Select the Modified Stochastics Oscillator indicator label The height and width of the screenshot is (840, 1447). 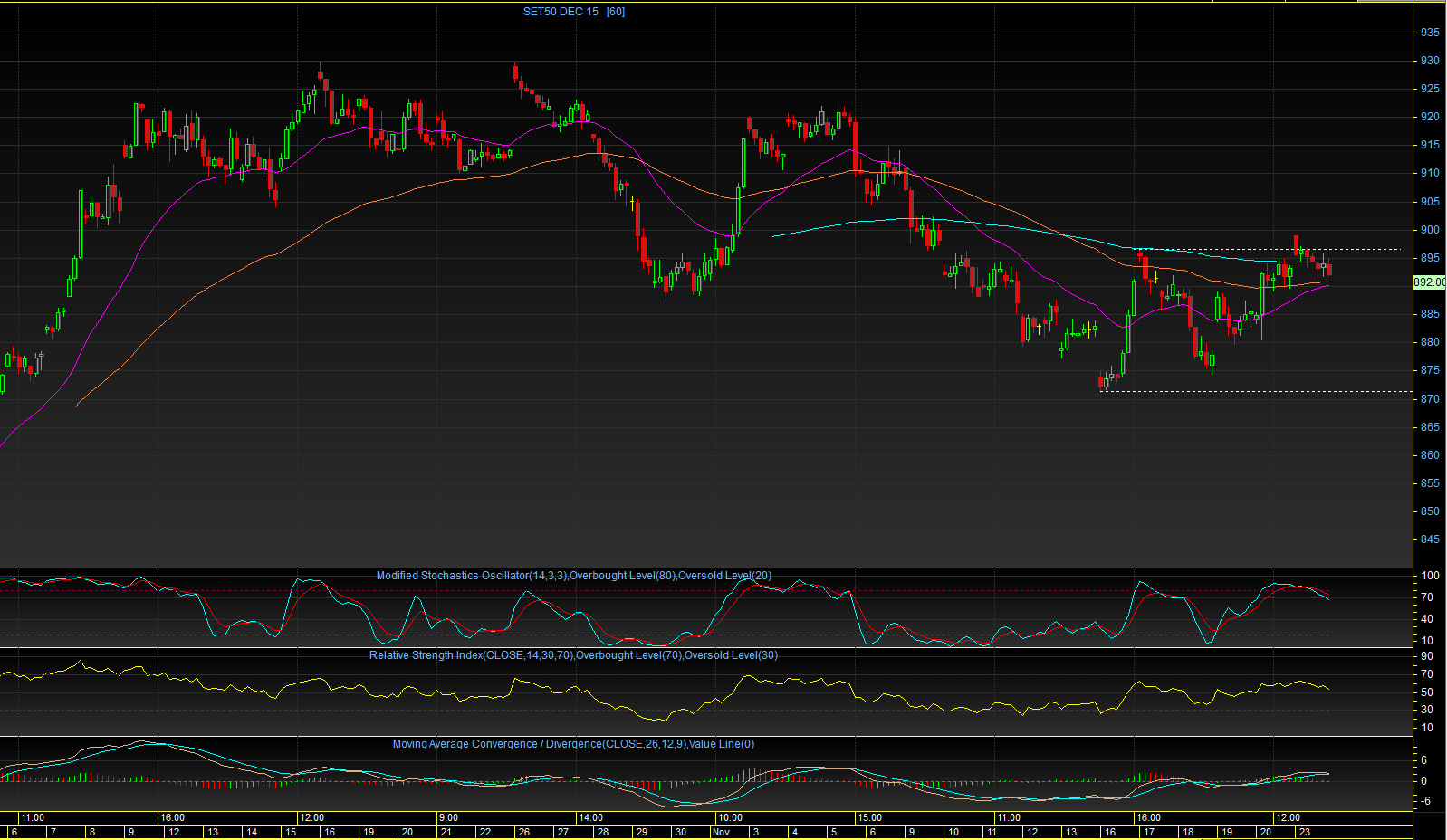click(x=574, y=576)
